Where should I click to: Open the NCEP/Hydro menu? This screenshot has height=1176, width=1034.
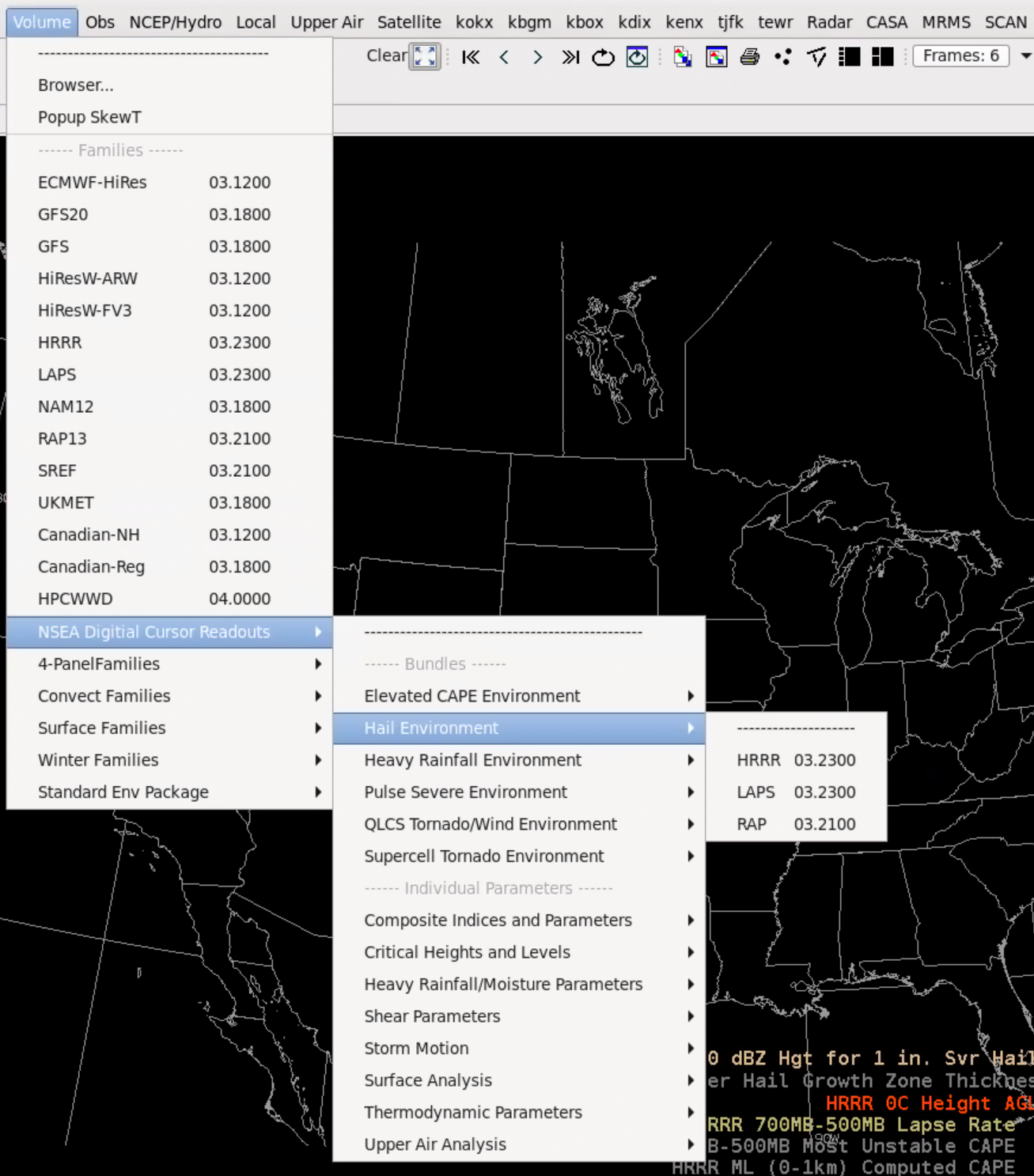pyautogui.click(x=176, y=22)
